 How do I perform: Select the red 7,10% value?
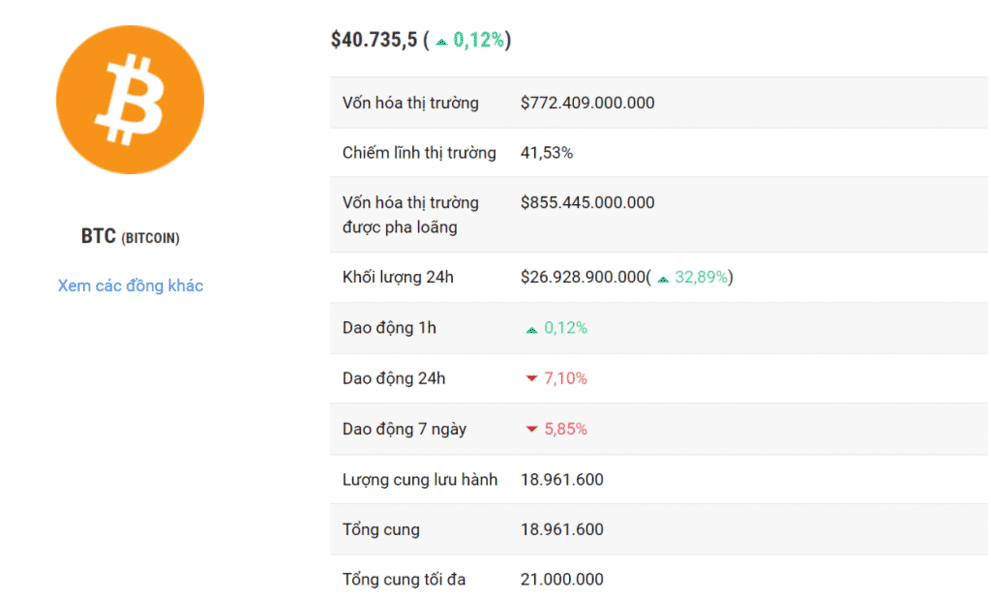click(x=566, y=378)
